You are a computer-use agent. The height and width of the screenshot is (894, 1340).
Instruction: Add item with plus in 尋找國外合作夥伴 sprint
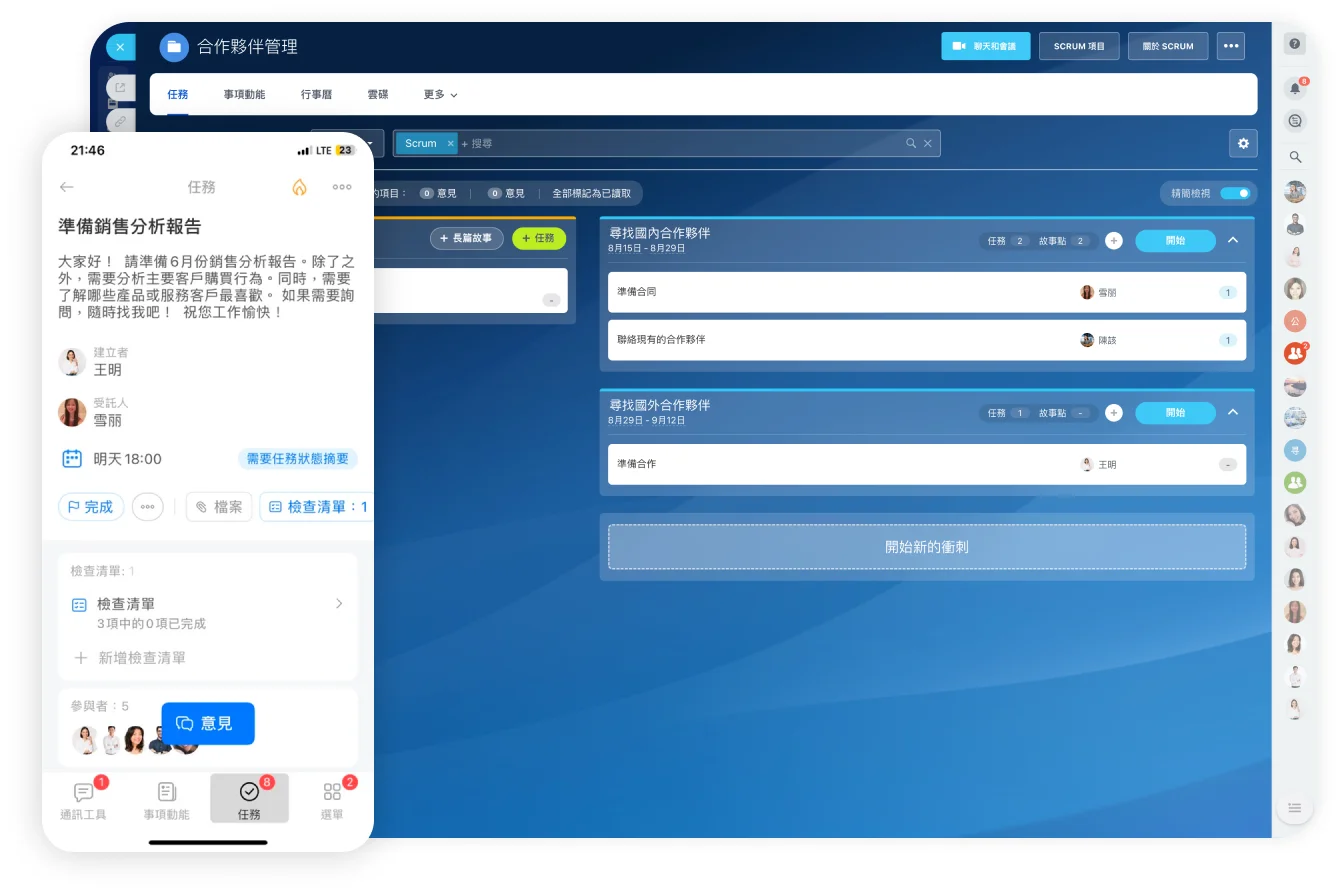1114,413
